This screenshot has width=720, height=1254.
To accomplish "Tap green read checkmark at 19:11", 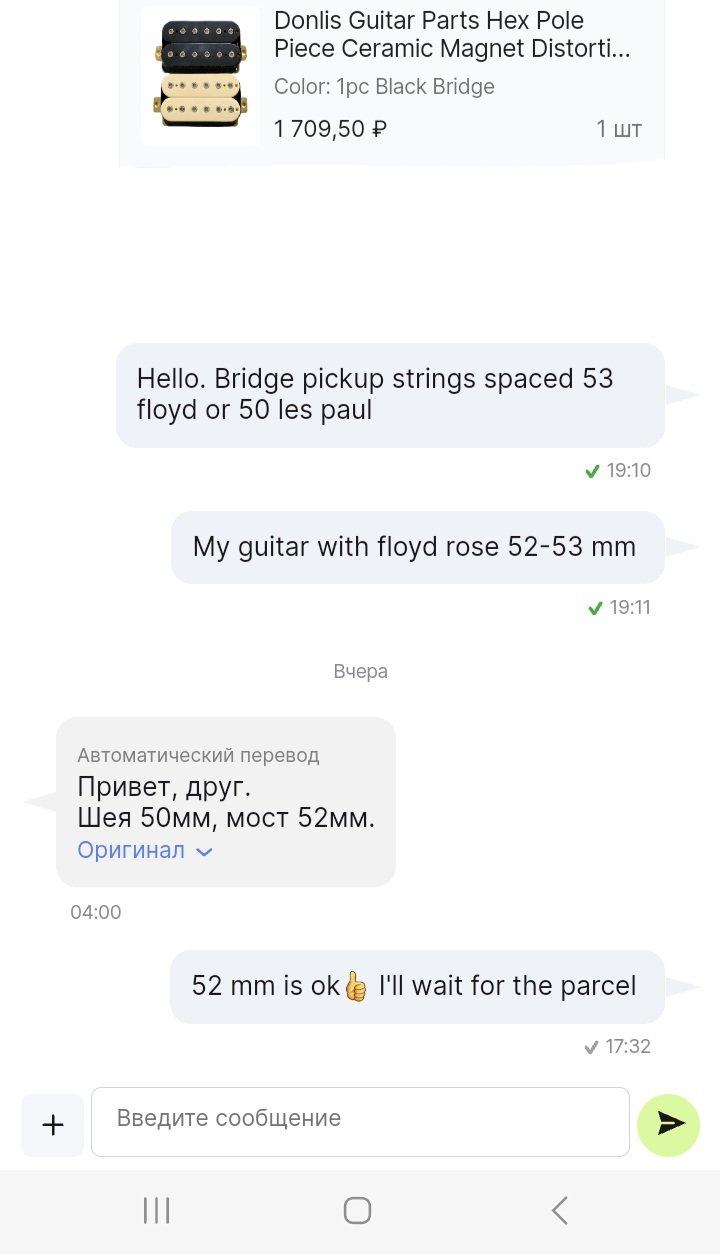I will [593, 607].
